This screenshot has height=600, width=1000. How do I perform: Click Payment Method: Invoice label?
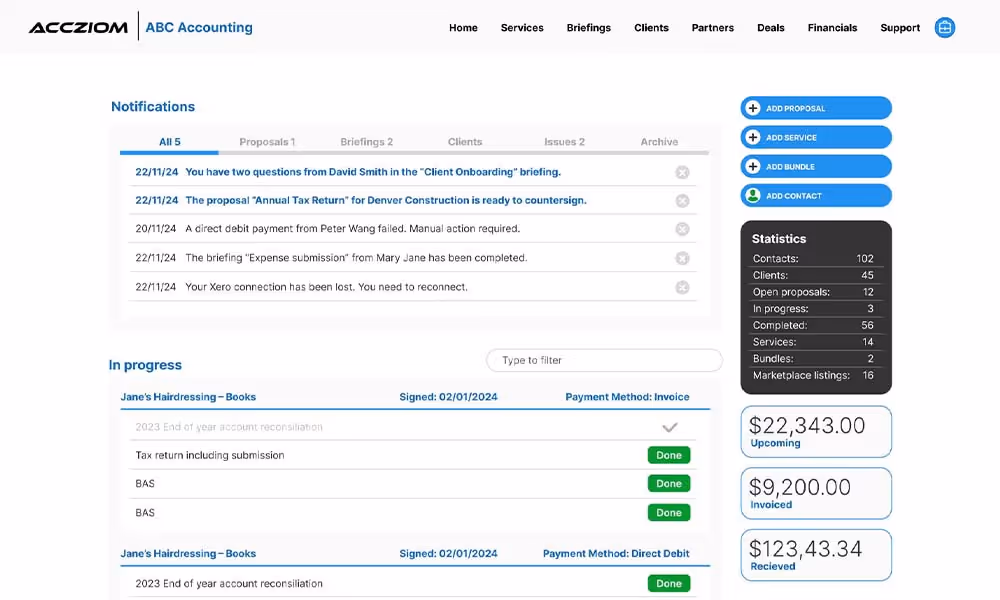click(x=628, y=397)
